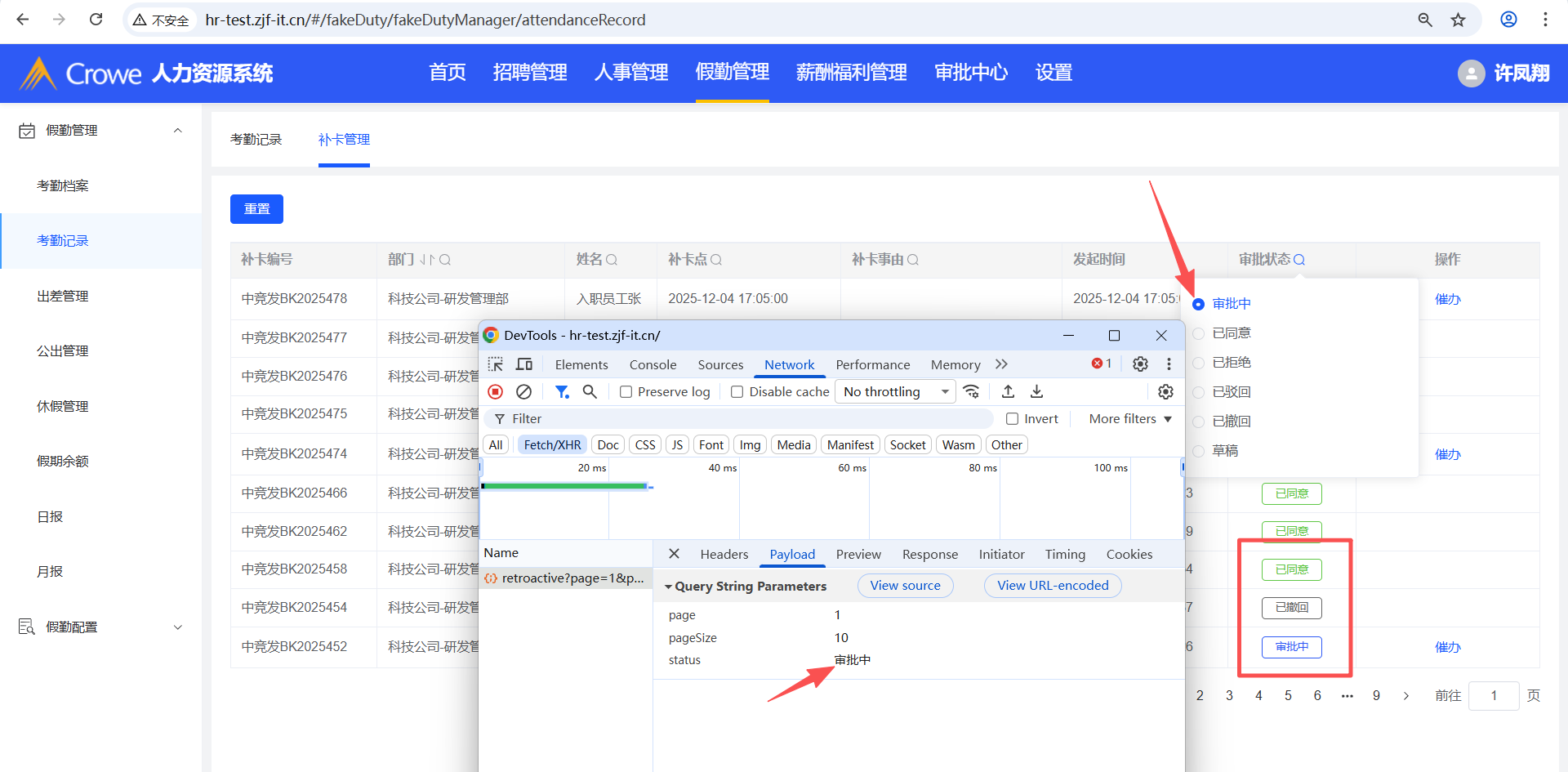Stop recording network log with red button
Image resolution: width=1568 pixels, height=772 pixels.
[x=496, y=392]
